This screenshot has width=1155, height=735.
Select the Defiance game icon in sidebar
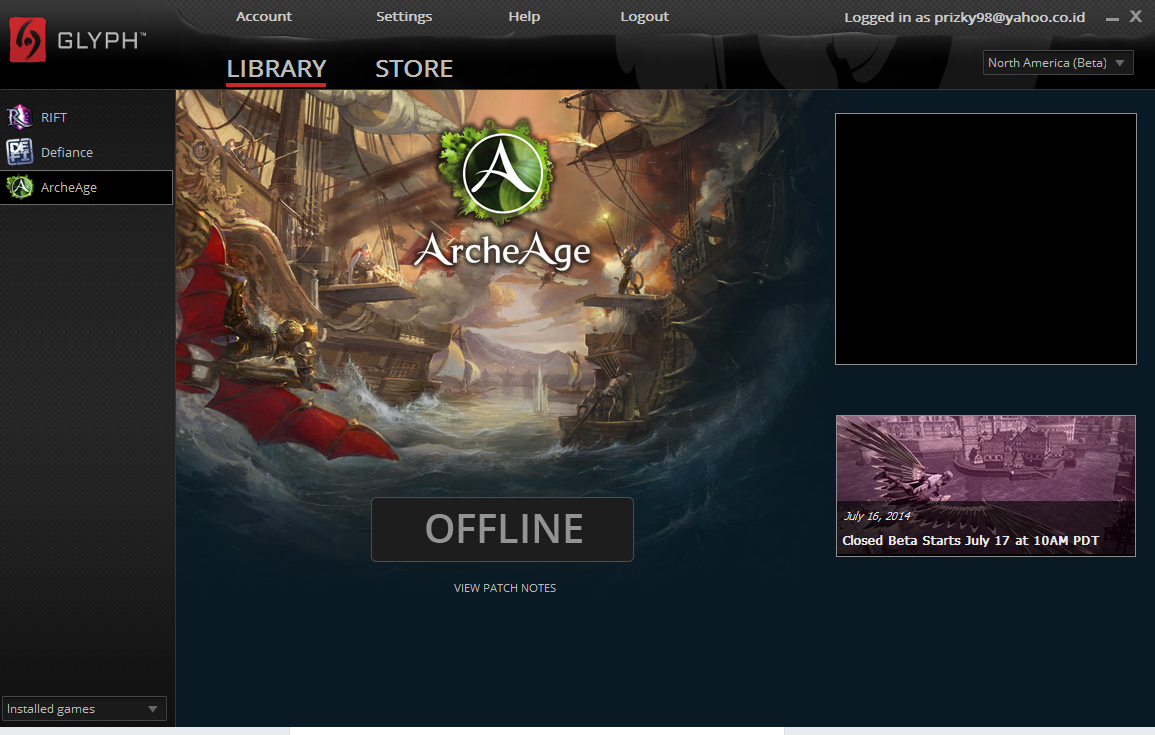tap(20, 152)
